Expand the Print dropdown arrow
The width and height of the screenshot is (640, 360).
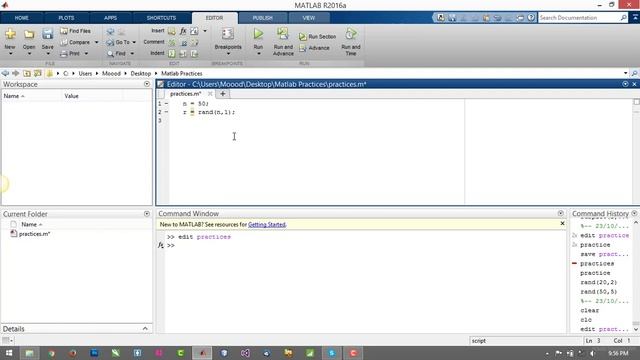86,53
